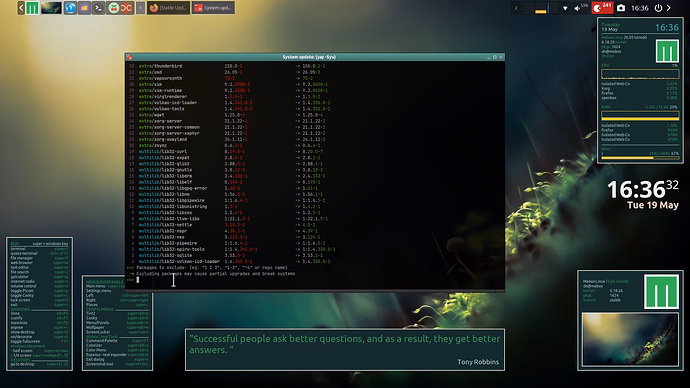Click the 'System update: (yay -Syu)' title bar
Screen dimensions: 690x388
[309, 57]
